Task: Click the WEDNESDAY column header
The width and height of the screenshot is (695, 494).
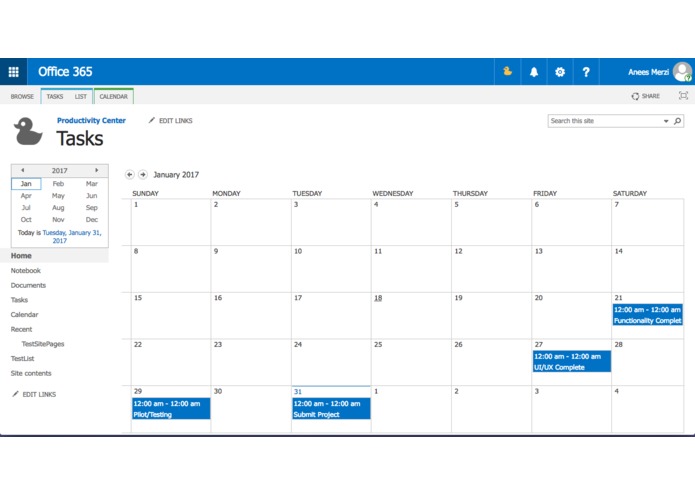Action: [393, 194]
